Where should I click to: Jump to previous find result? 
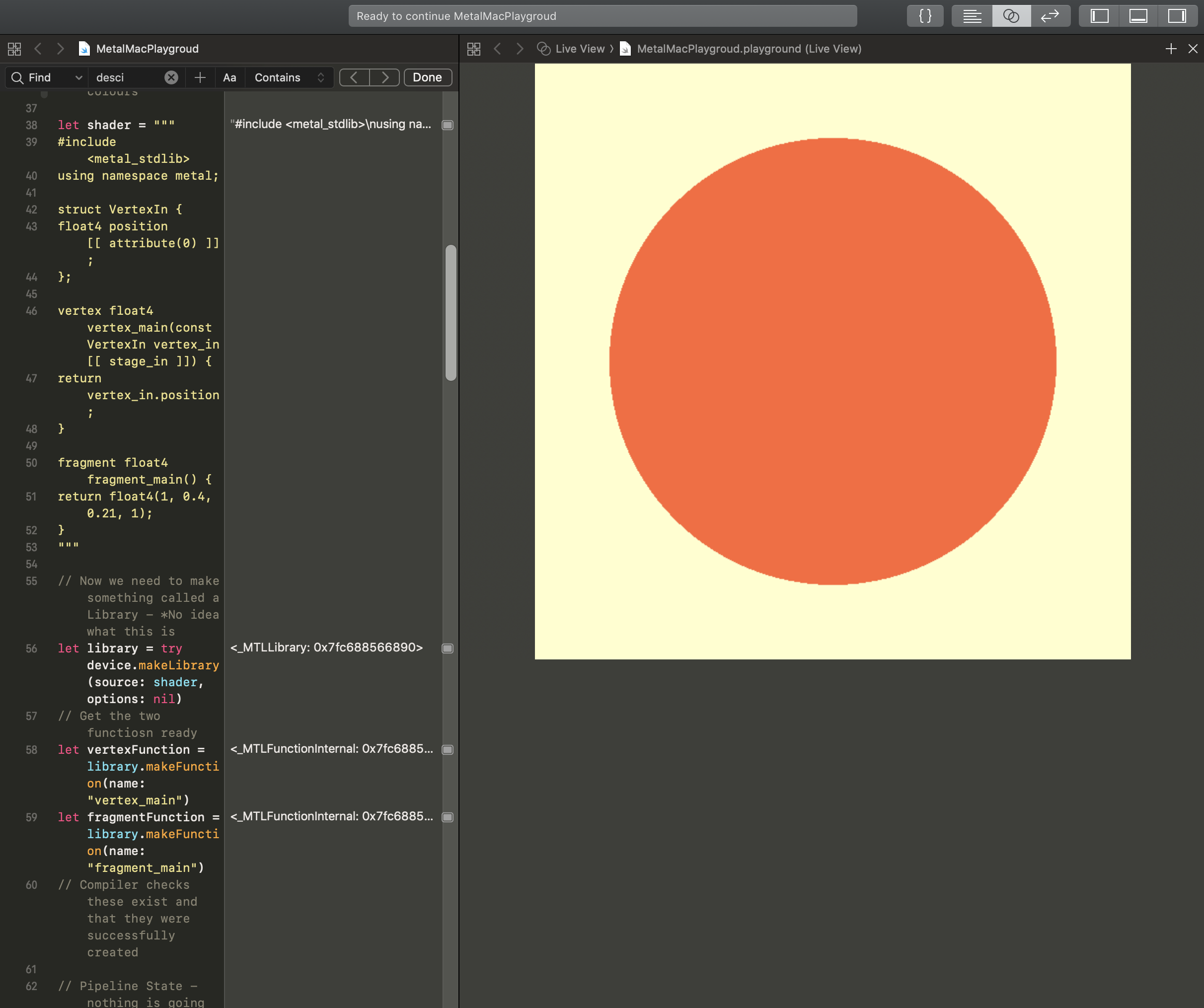[354, 77]
